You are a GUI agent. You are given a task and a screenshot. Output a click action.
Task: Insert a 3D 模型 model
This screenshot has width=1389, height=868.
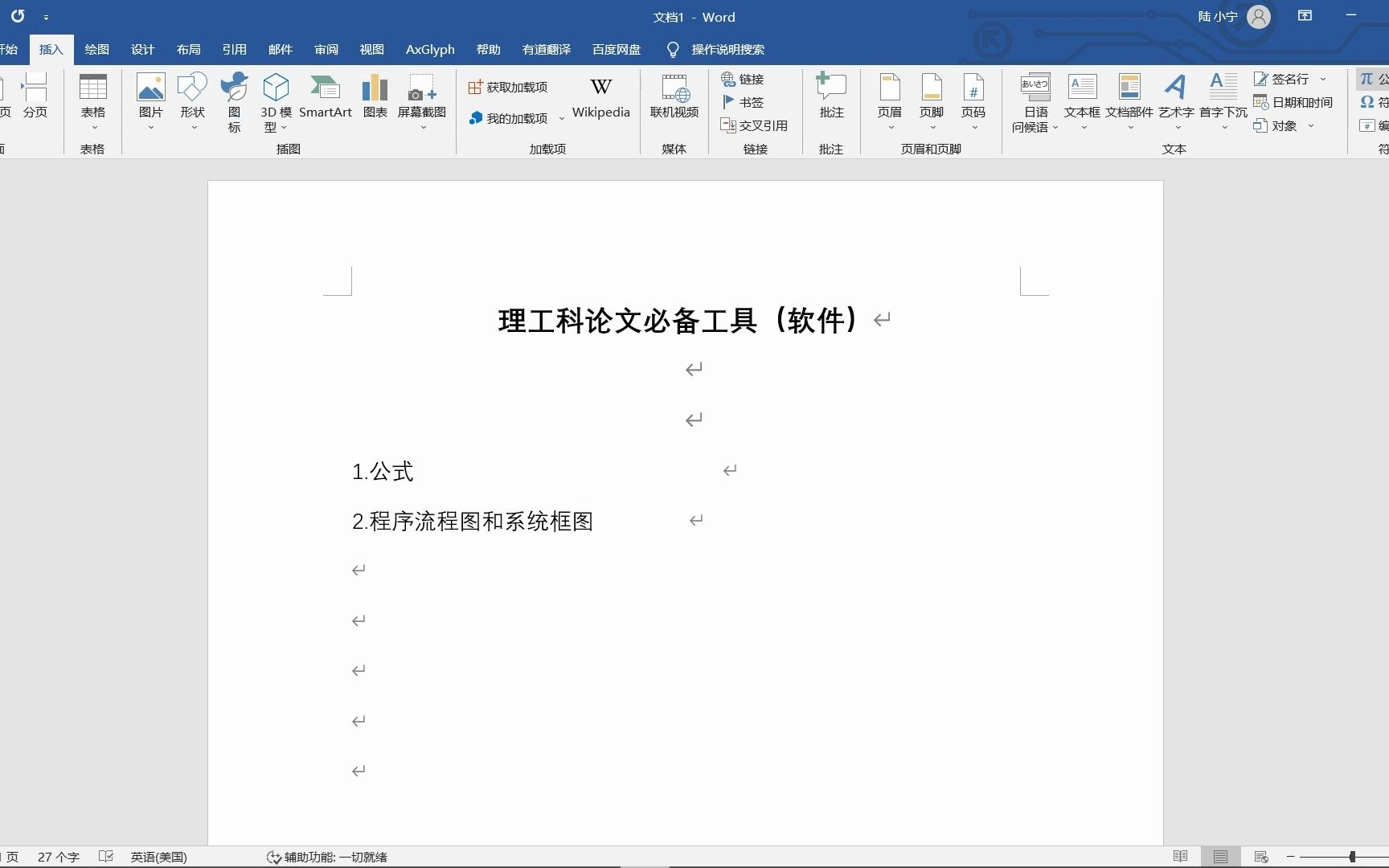[276, 102]
